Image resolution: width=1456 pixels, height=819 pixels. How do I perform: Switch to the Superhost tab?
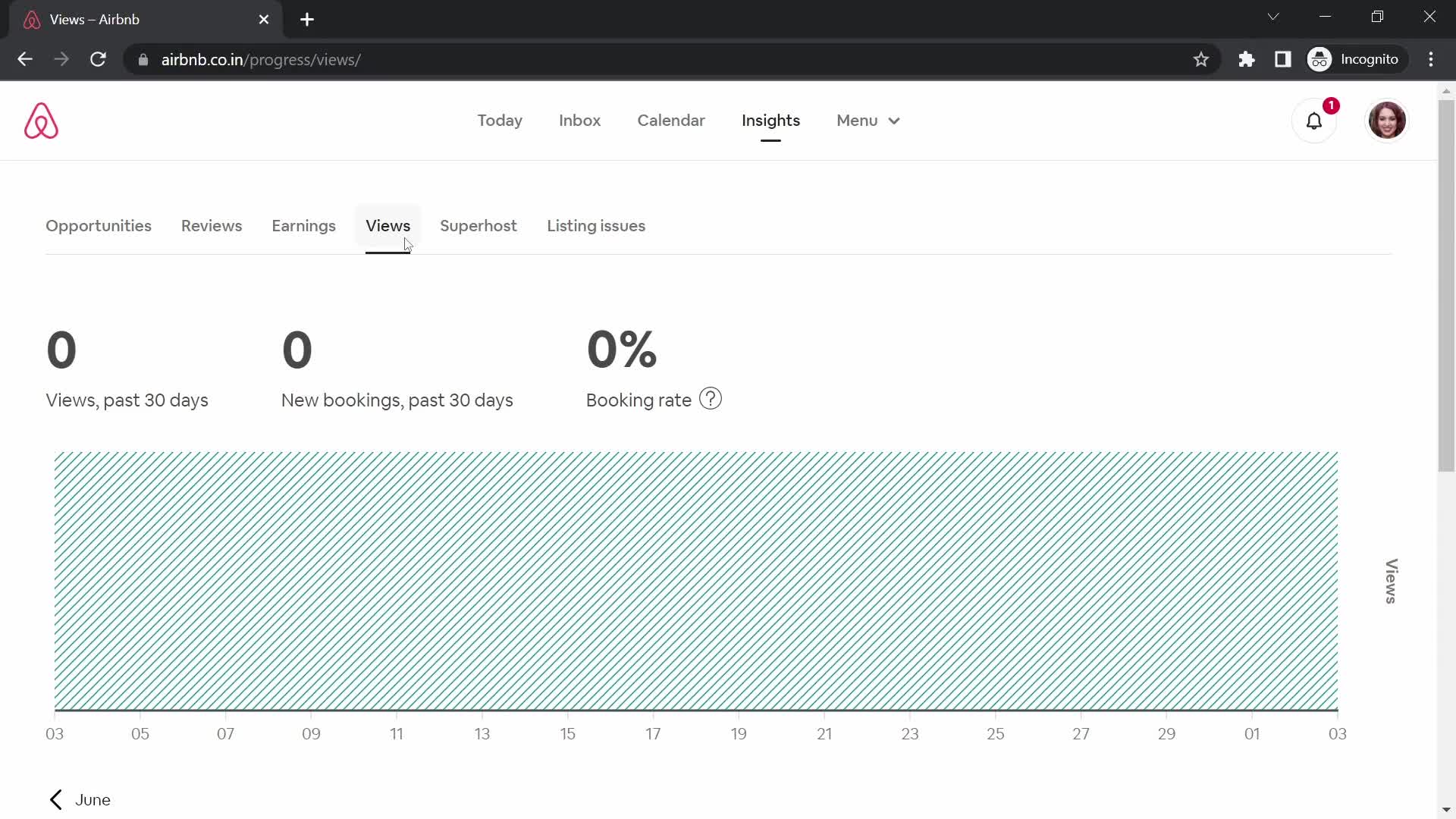(x=479, y=226)
